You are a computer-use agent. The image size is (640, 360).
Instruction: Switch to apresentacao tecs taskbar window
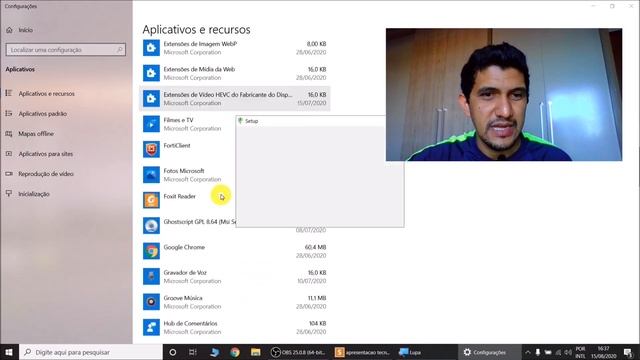362,352
